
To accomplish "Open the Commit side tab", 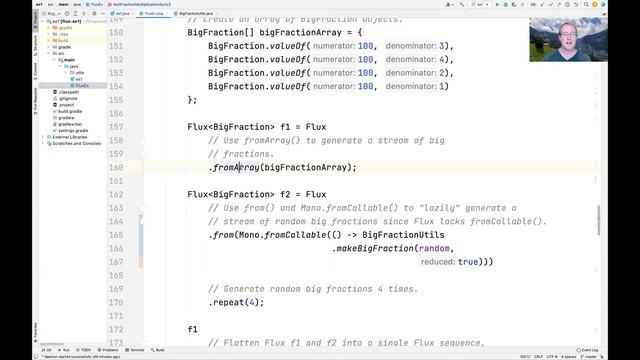I will [x=36, y=71].
